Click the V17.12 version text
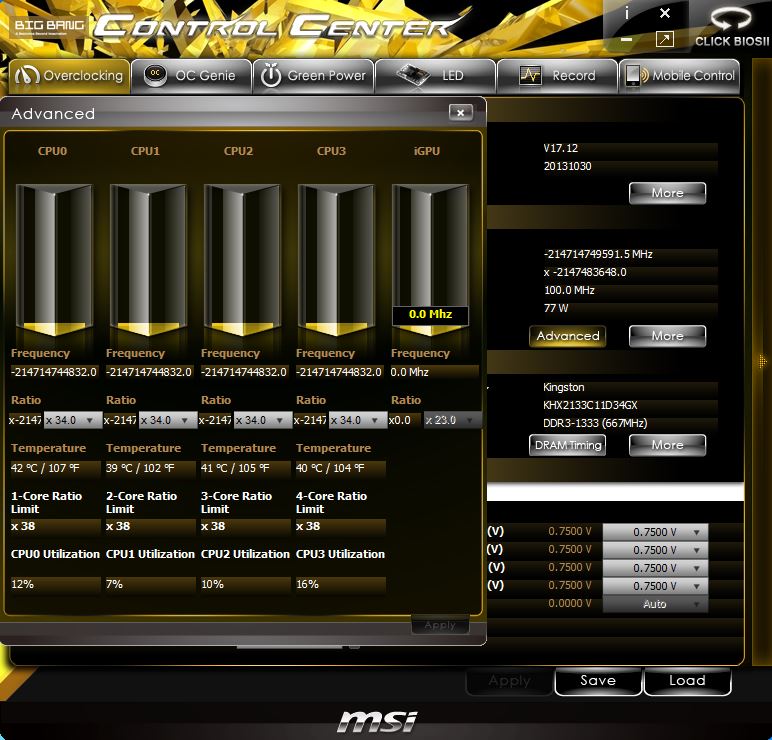This screenshot has height=740, width=772. coord(561,148)
